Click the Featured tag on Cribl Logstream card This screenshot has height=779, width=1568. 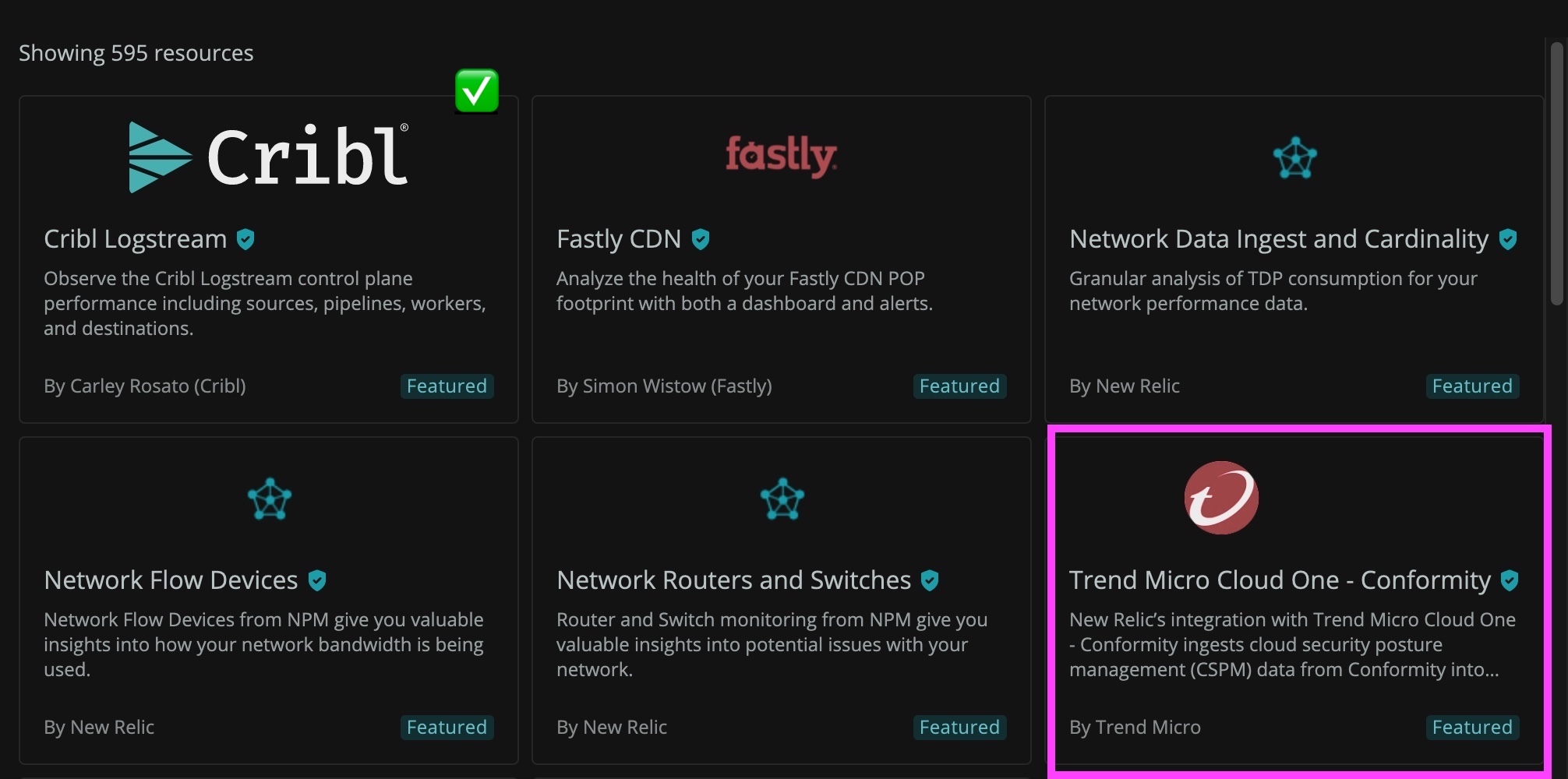[446, 386]
